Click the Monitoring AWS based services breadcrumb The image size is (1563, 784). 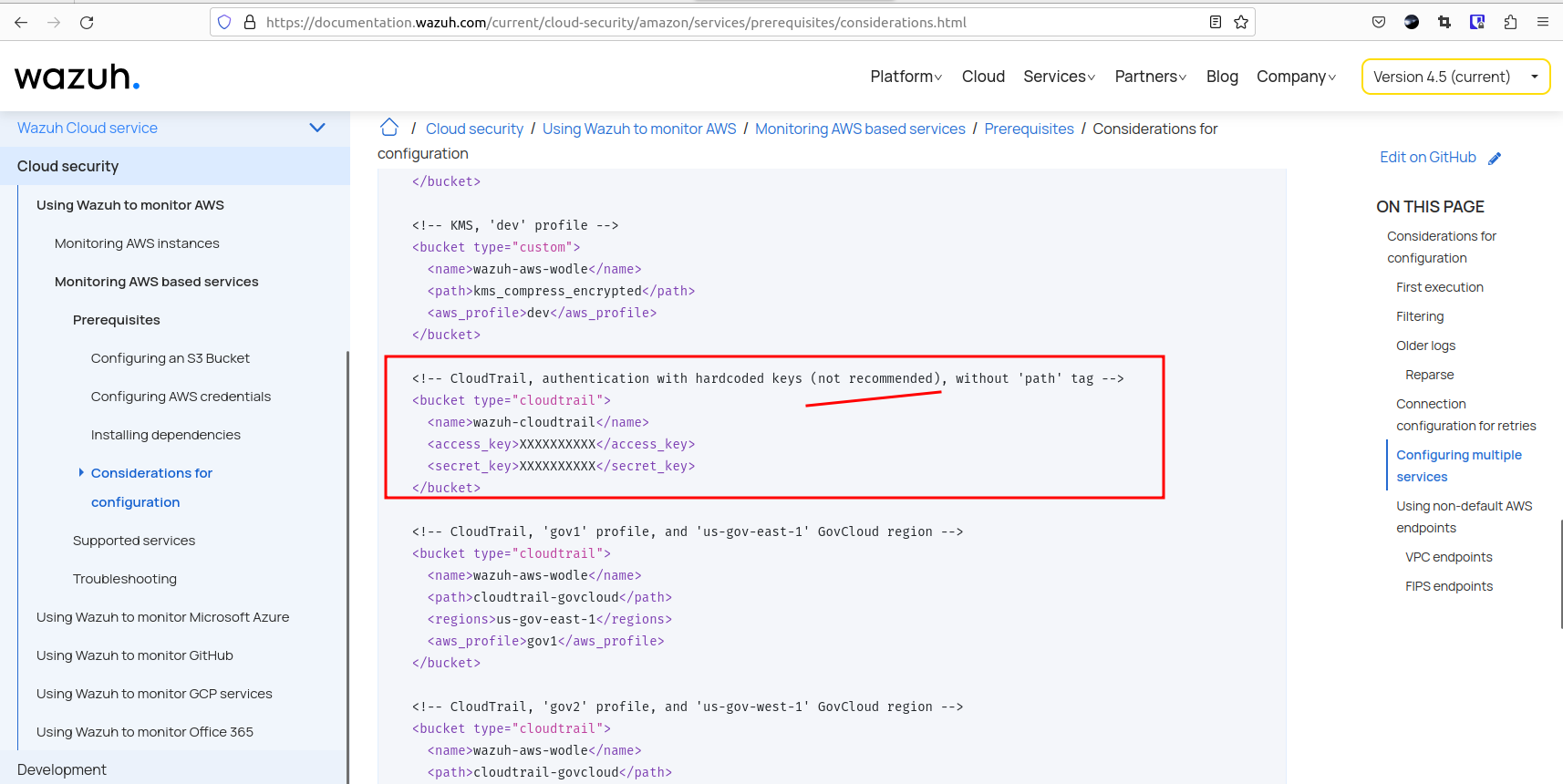tap(860, 129)
